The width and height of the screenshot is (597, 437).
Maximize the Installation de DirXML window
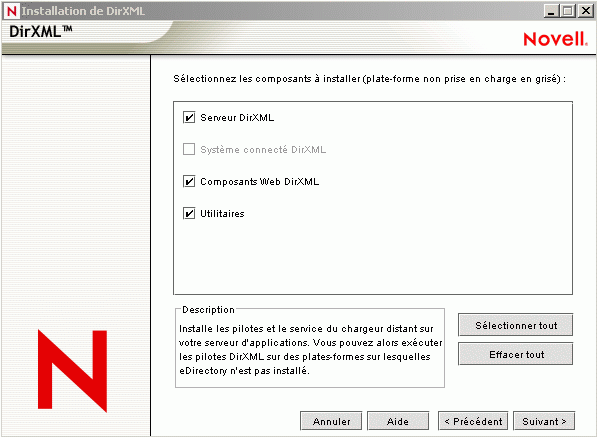click(x=568, y=11)
